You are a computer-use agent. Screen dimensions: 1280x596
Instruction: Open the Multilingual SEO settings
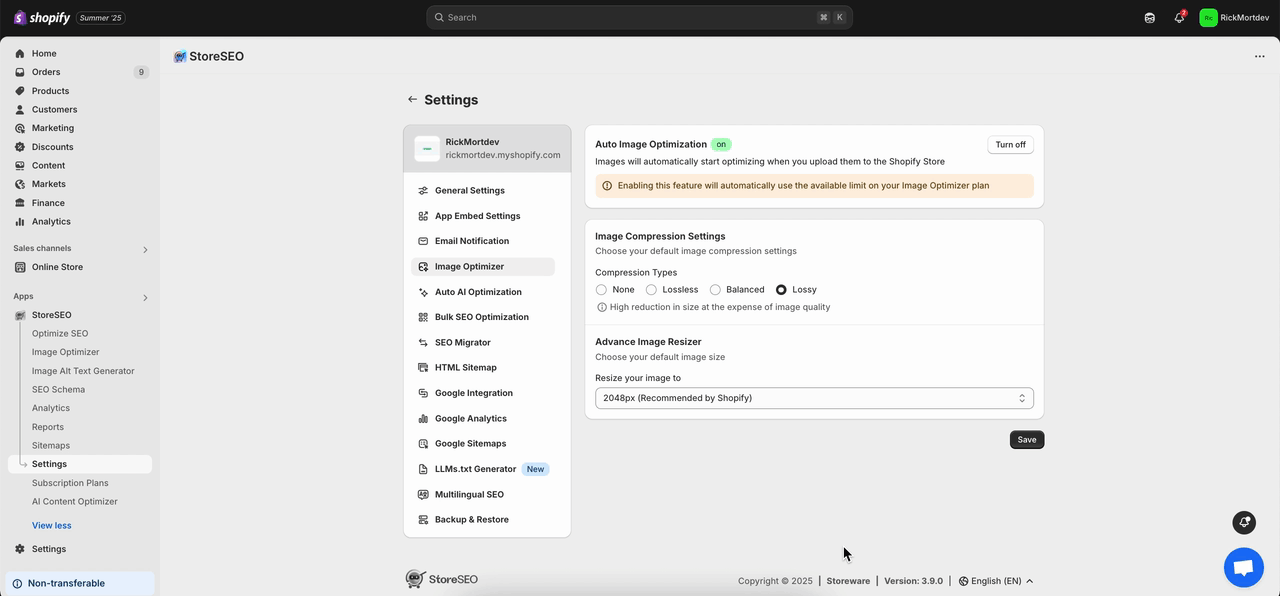point(483,495)
